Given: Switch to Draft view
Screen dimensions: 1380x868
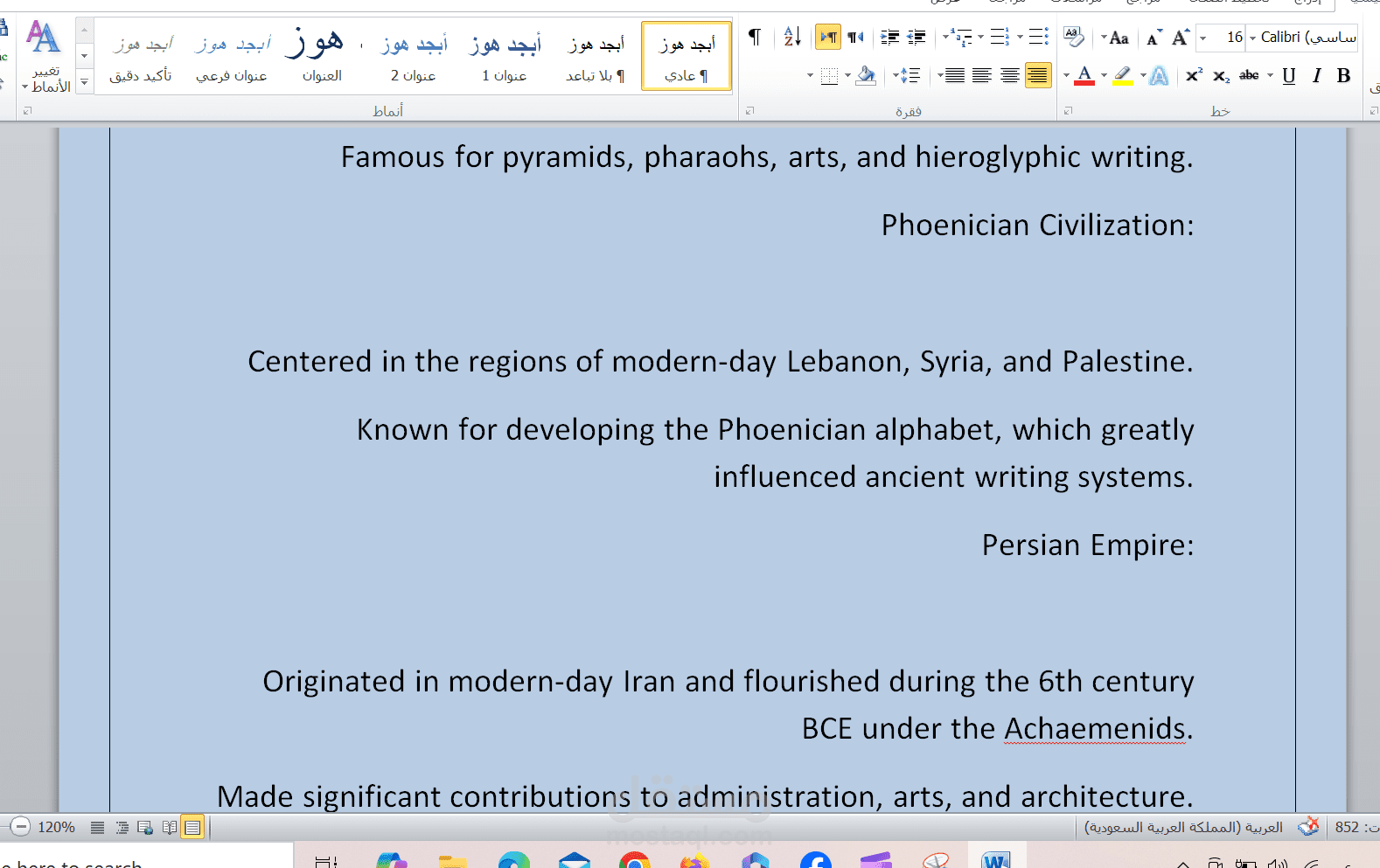Looking at the screenshot, I should [x=98, y=827].
